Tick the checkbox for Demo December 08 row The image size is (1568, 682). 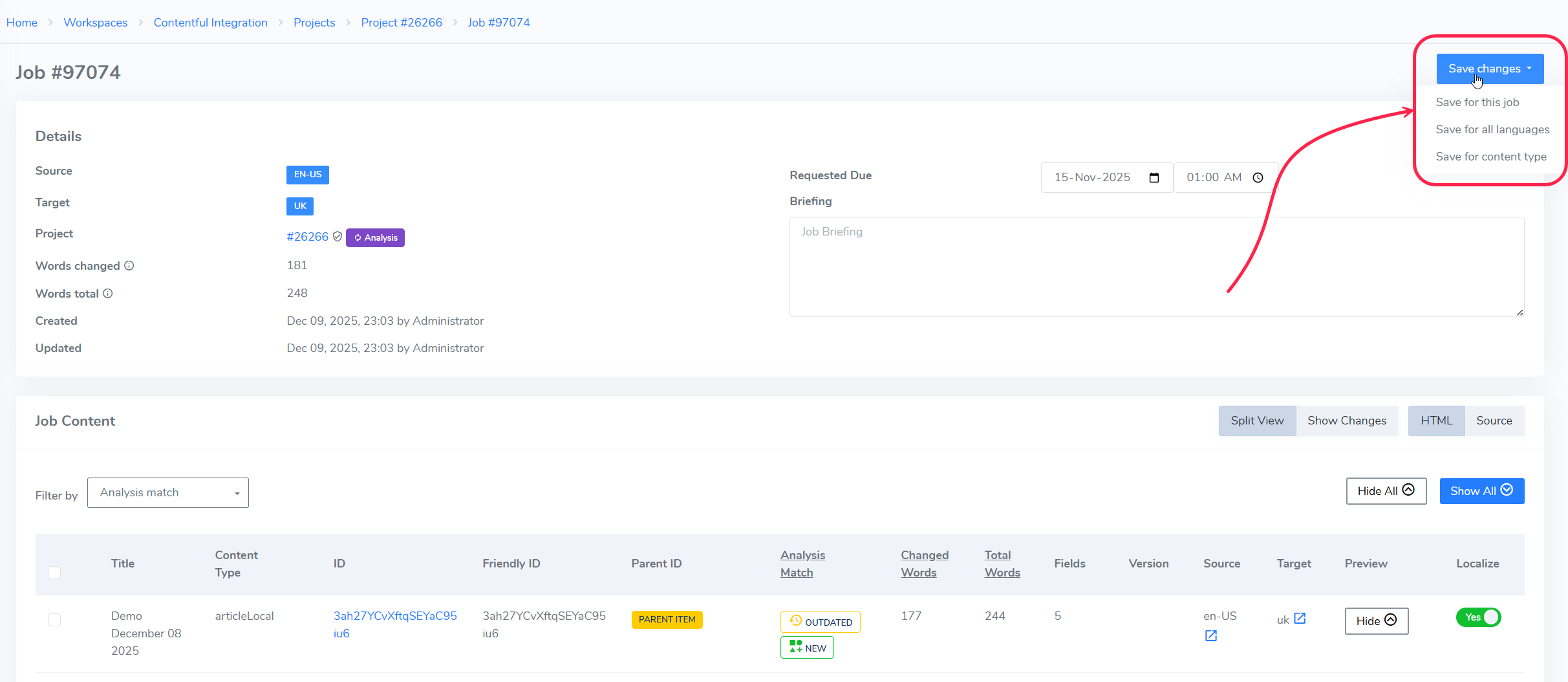[x=54, y=620]
